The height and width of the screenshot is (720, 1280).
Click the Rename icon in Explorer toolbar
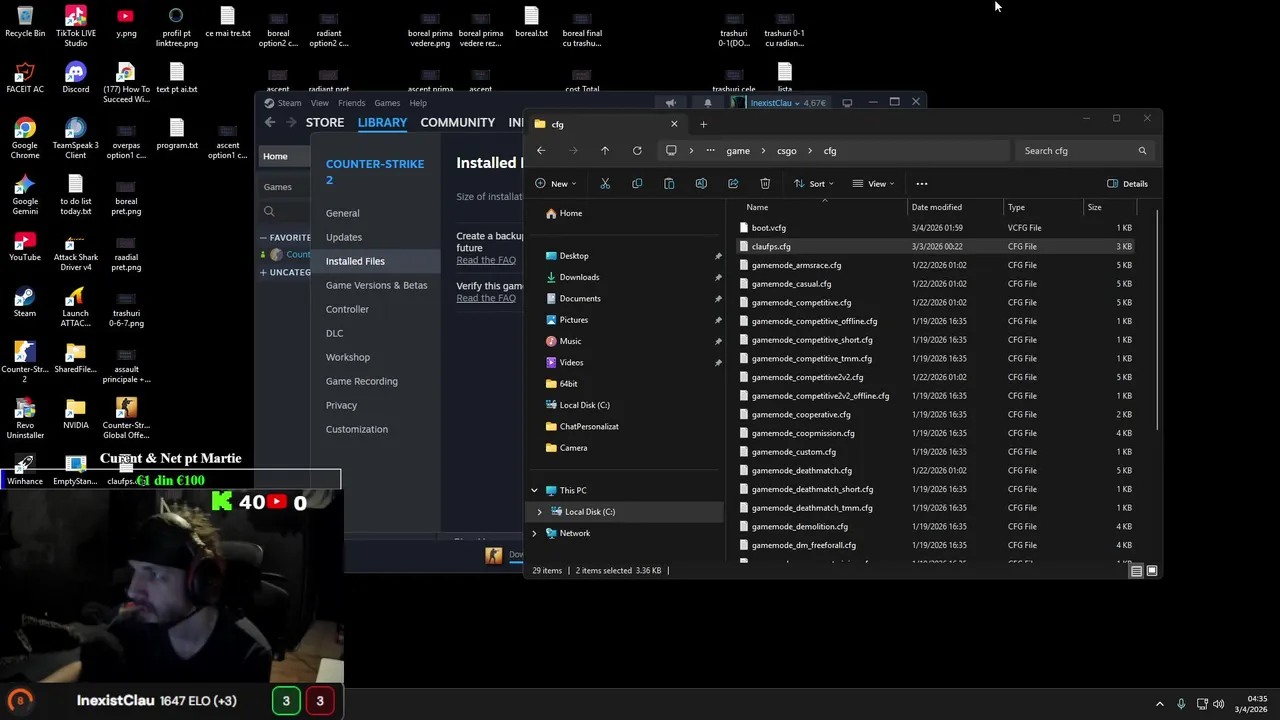(701, 184)
